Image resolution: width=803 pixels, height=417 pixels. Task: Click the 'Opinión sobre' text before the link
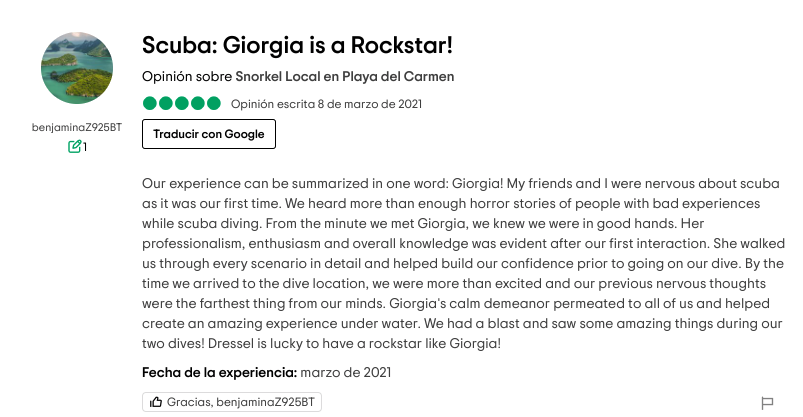[187, 76]
